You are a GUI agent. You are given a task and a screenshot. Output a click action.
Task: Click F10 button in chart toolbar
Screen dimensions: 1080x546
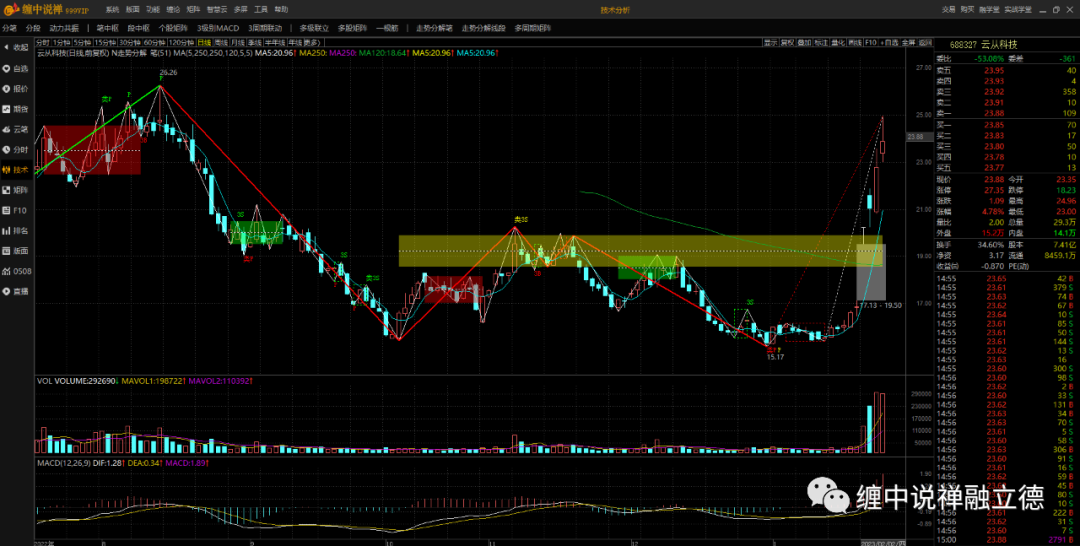click(871, 43)
